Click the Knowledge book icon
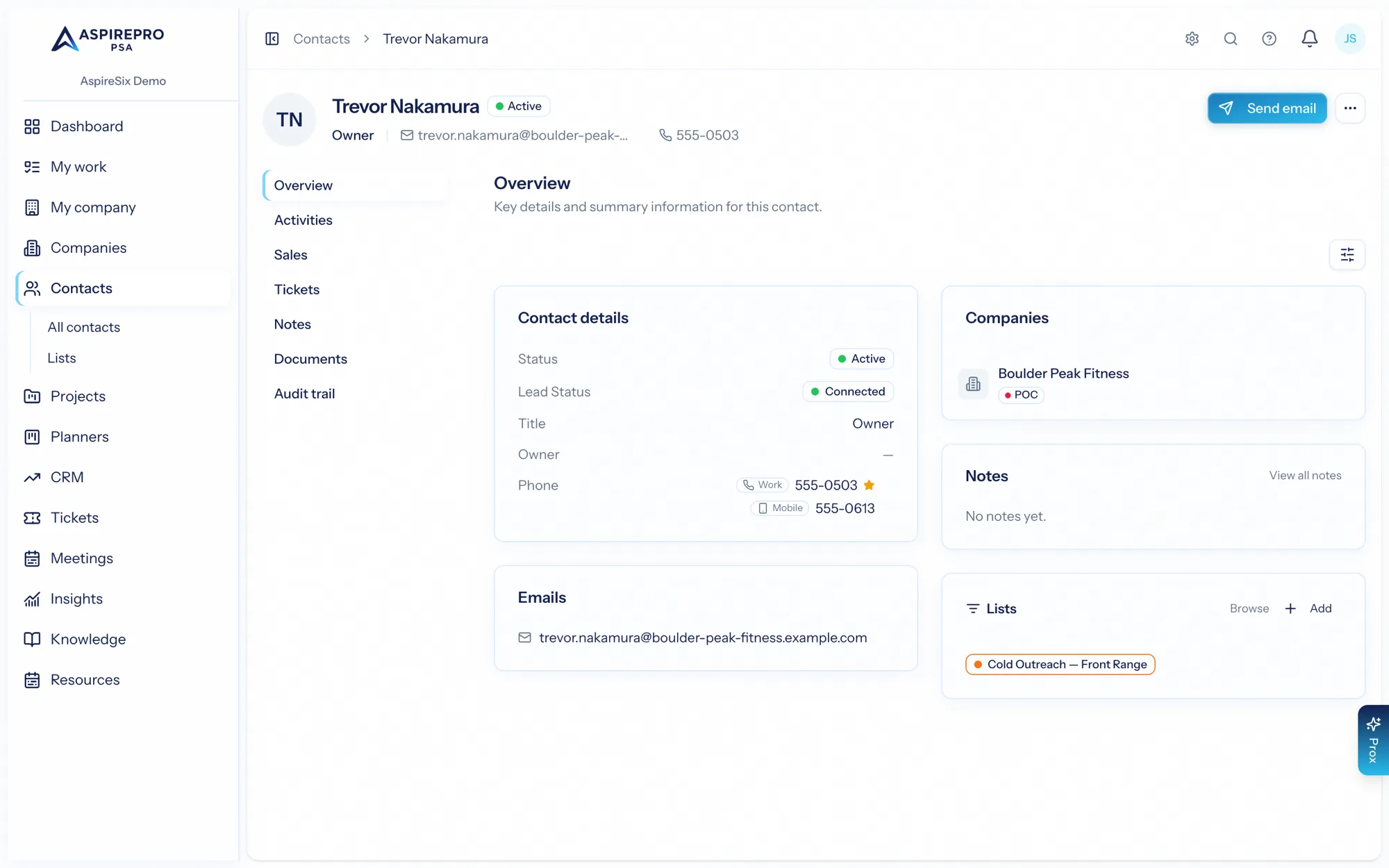 pyautogui.click(x=32, y=640)
